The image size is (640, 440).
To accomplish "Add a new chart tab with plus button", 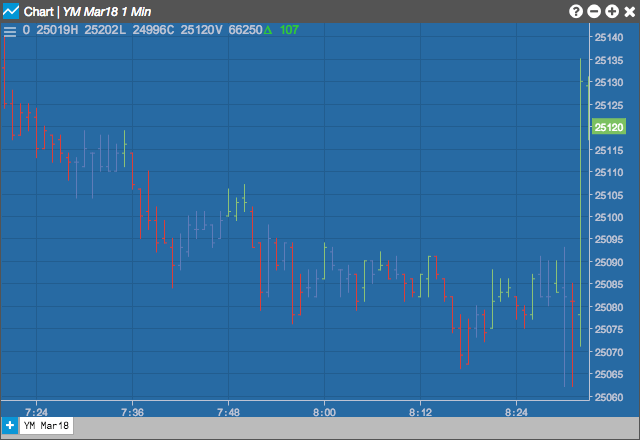I will point(10,425).
